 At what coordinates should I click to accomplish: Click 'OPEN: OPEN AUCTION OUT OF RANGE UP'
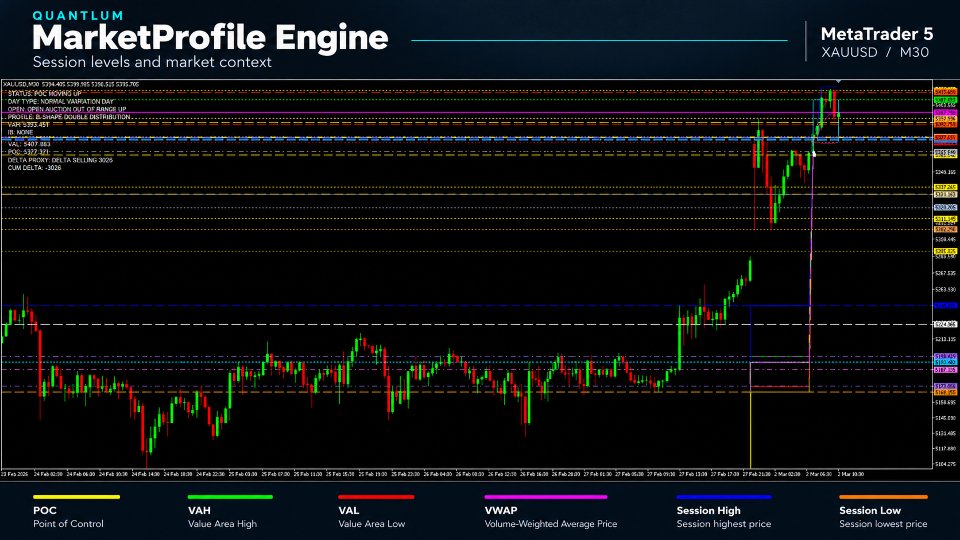[67, 110]
